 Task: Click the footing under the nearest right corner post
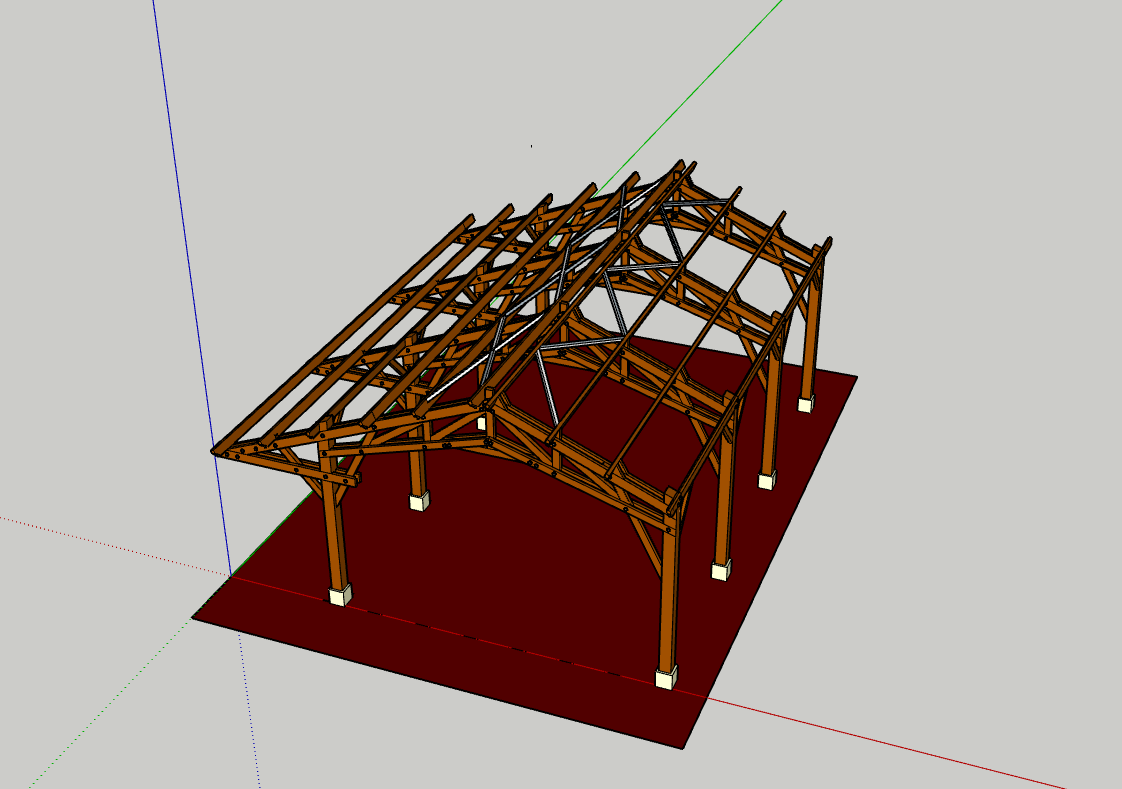click(x=666, y=678)
